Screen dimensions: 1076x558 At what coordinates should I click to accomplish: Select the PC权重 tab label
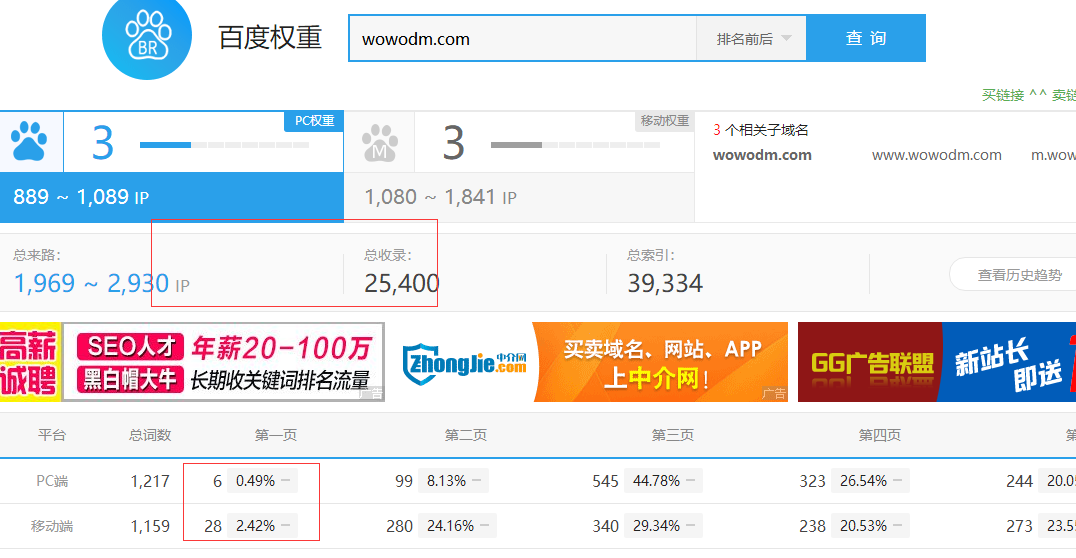click(x=314, y=121)
